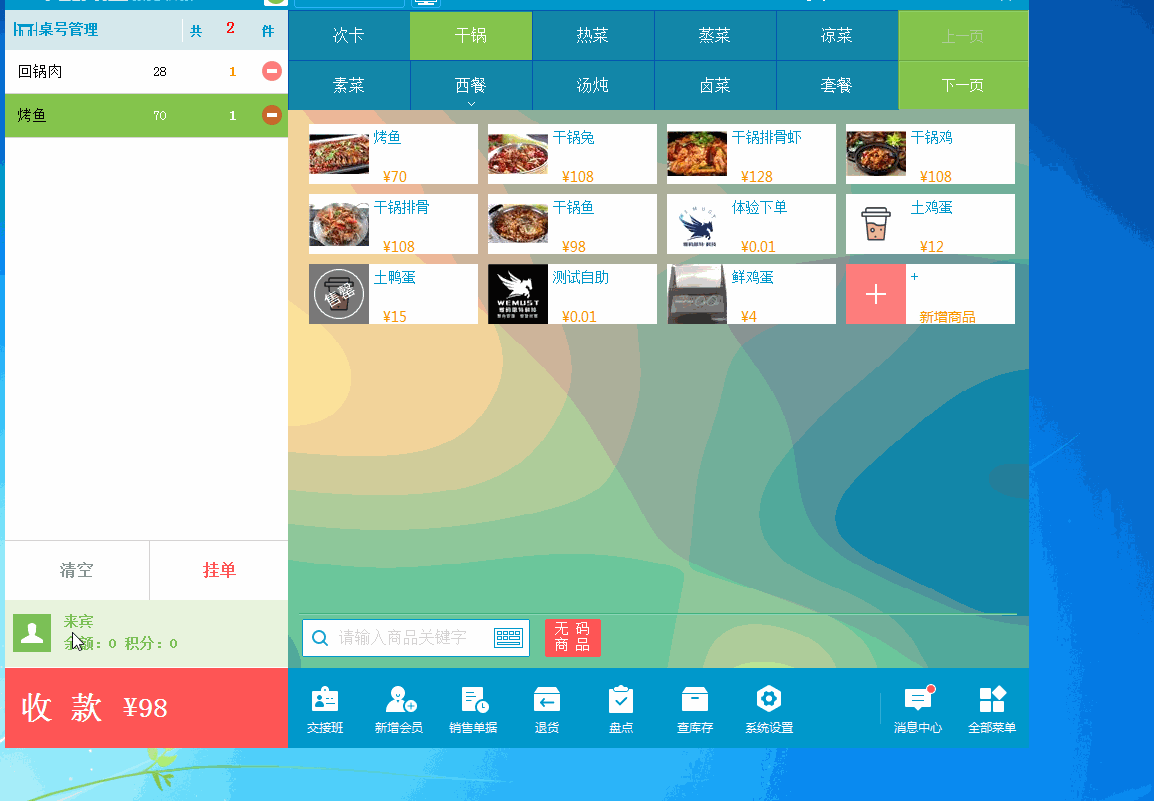The width and height of the screenshot is (1154, 801).
Task: Click the 挂单 hold order button
Action: (219, 570)
